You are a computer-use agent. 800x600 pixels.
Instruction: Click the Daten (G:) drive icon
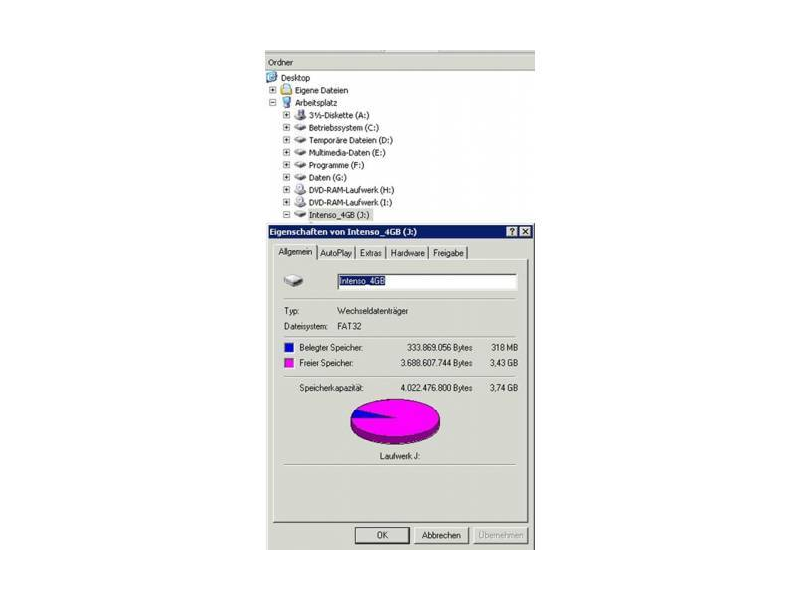point(301,177)
